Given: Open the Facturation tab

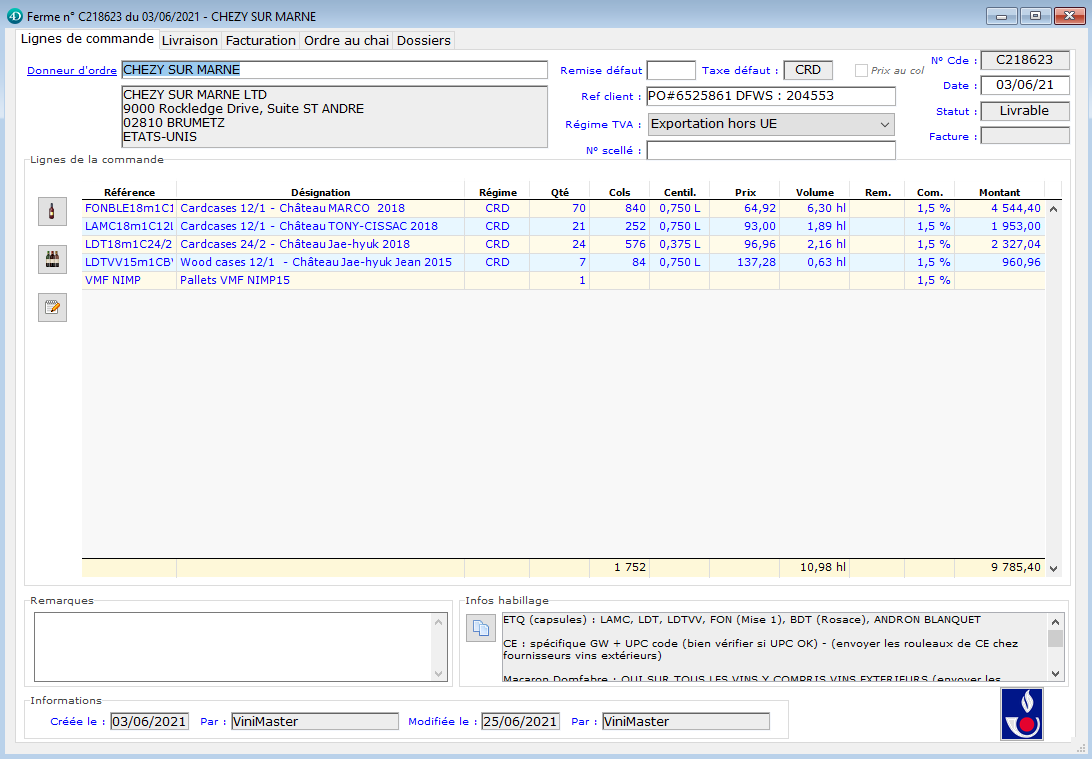Looking at the screenshot, I should pyautogui.click(x=261, y=40).
